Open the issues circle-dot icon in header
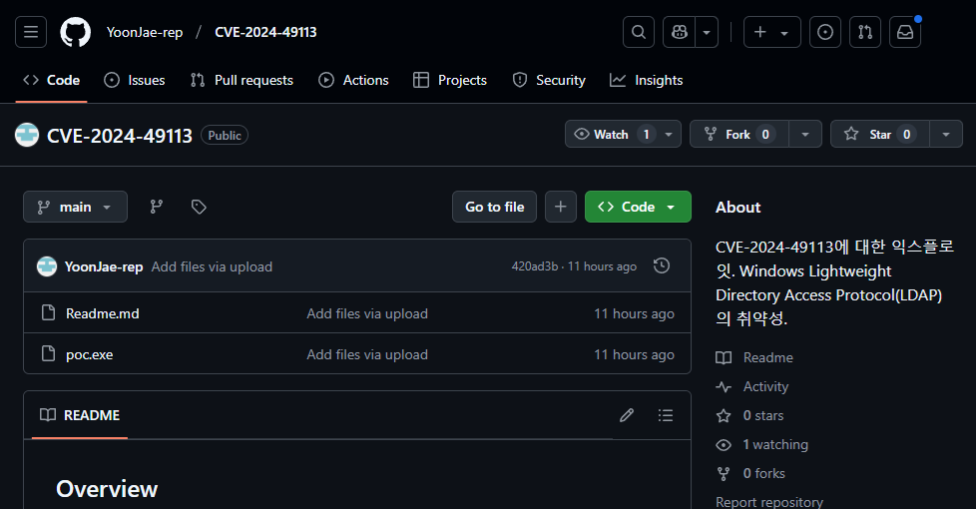The width and height of the screenshot is (976, 509). coord(825,32)
